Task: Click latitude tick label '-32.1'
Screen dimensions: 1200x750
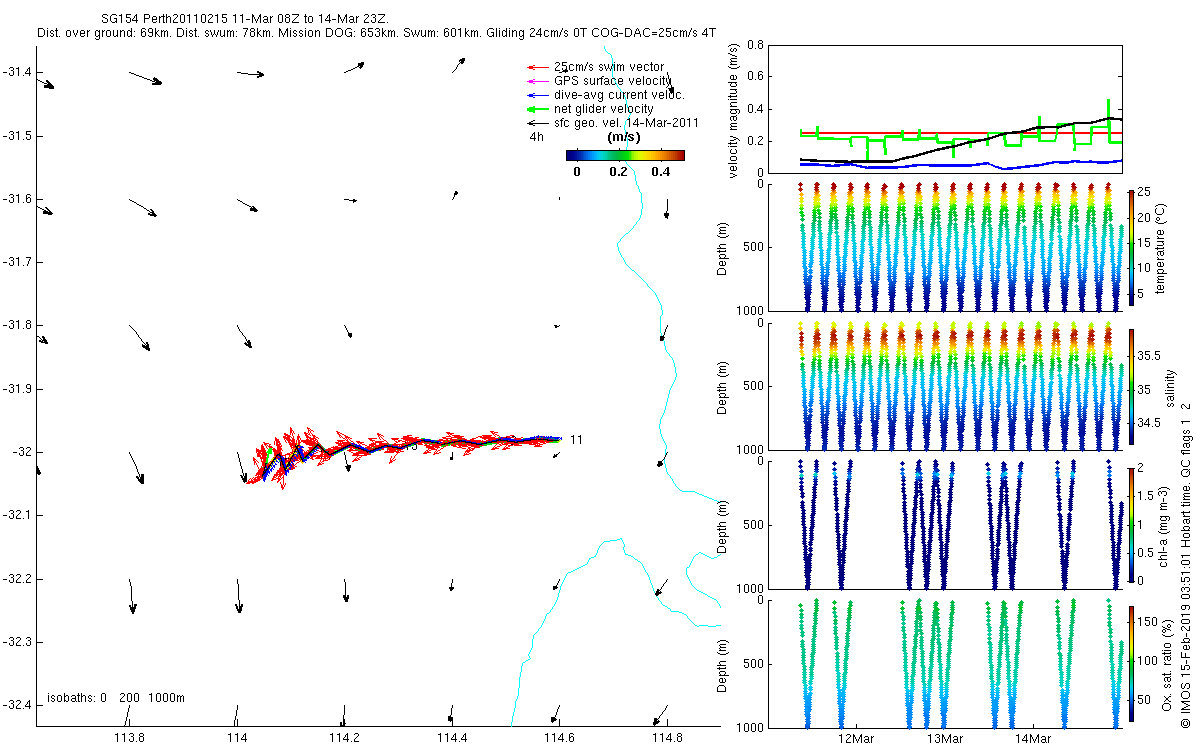Action: (17, 515)
